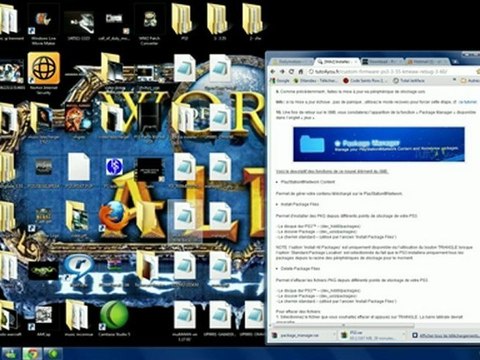The image size is (480, 360).
Task: Expand the bookmarks overflow arrow
Action: coord(454,80)
